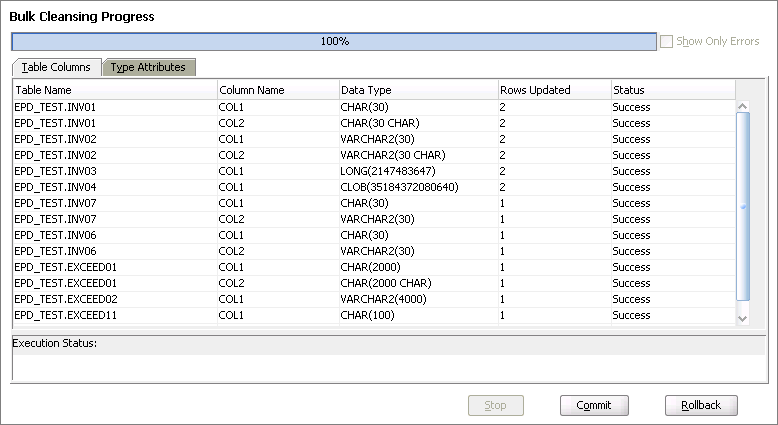Click the vertical scrollbar thumb
This screenshot has height=425, width=778.
point(742,205)
